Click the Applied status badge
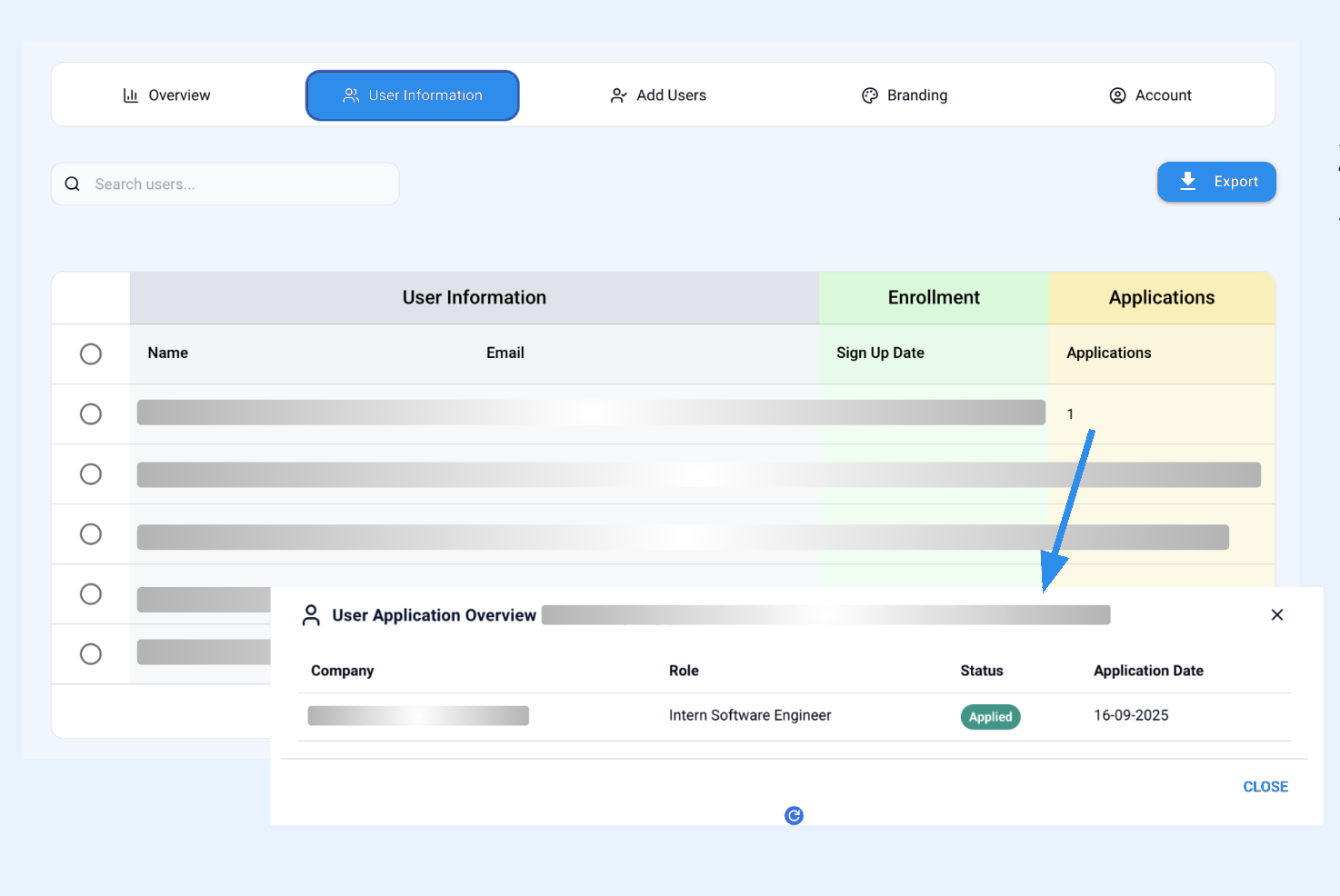The image size is (1340, 896). tap(990, 717)
